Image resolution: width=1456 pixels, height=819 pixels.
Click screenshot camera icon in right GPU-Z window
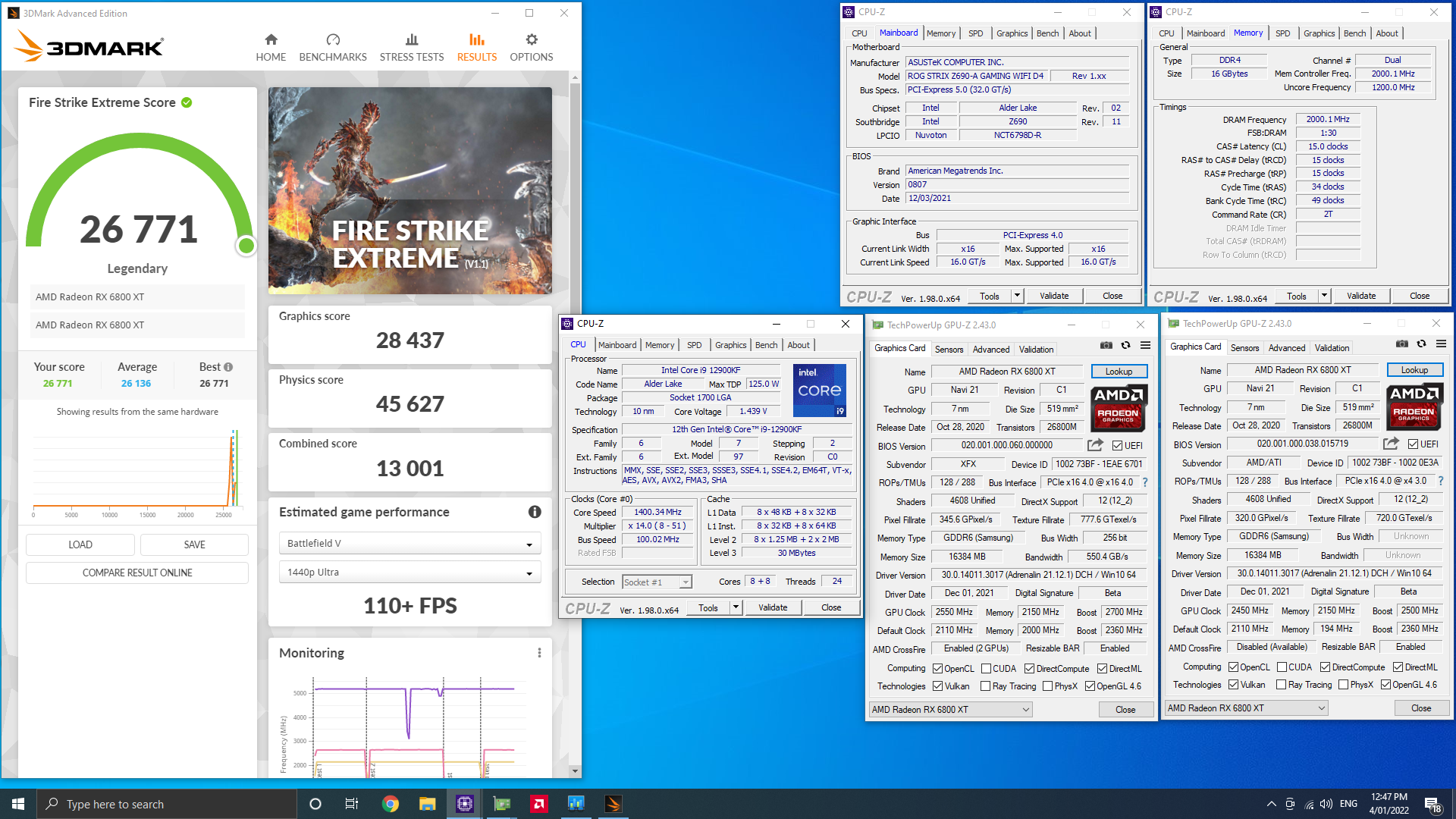(x=1402, y=344)
